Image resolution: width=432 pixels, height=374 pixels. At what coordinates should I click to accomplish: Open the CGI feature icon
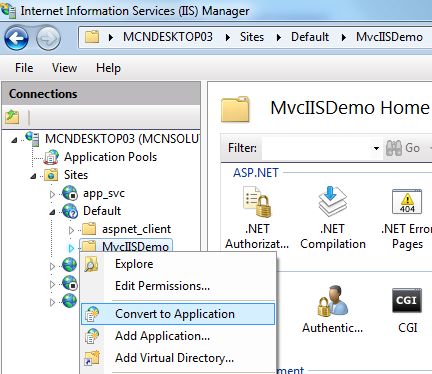(x=407, y=300)
